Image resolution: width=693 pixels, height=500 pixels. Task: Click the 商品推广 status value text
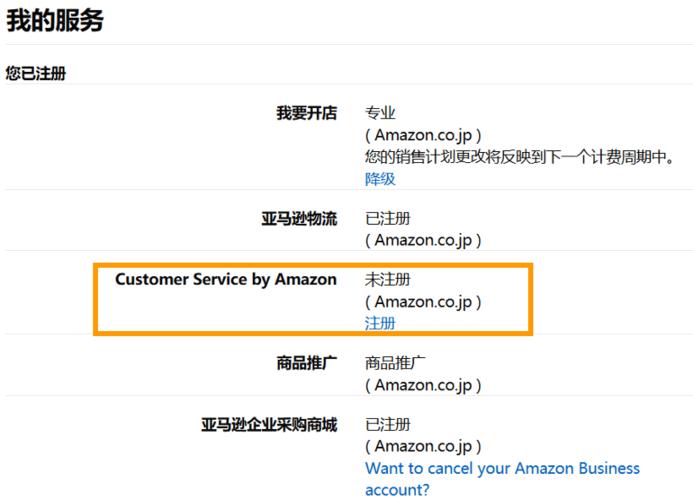coord(395,363)
